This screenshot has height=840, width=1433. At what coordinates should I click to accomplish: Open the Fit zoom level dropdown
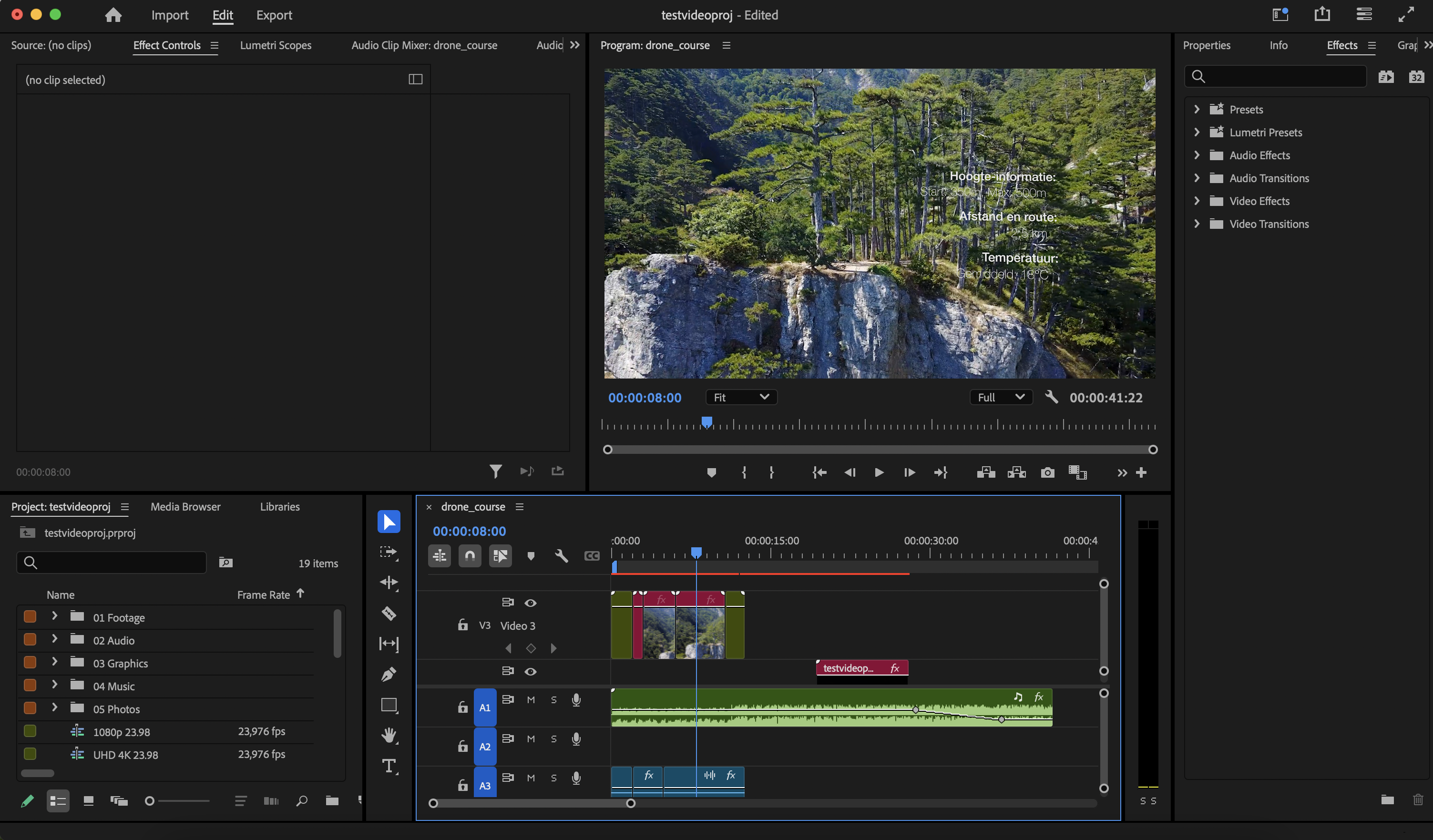point(741,397)
